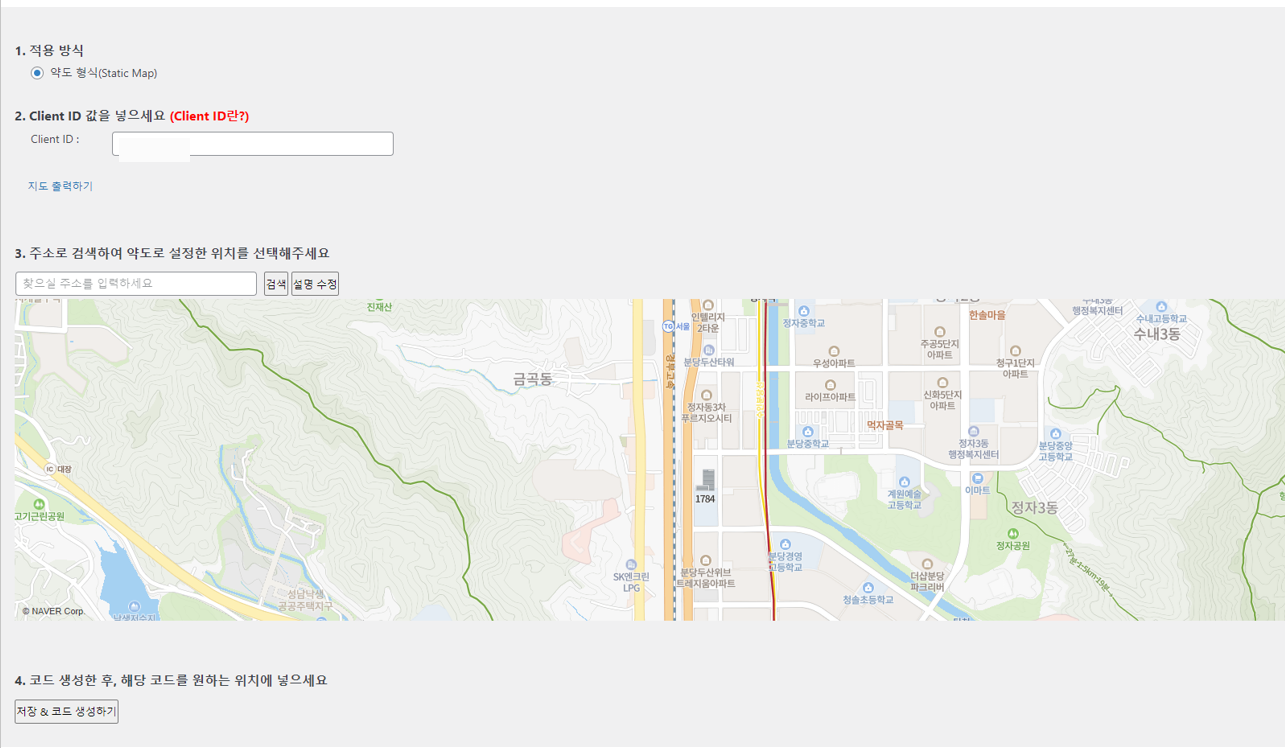Click the 수내고등학교 school icon
The height and width of the screenshot is (748, 1285).
click(x=1161, y=307)
